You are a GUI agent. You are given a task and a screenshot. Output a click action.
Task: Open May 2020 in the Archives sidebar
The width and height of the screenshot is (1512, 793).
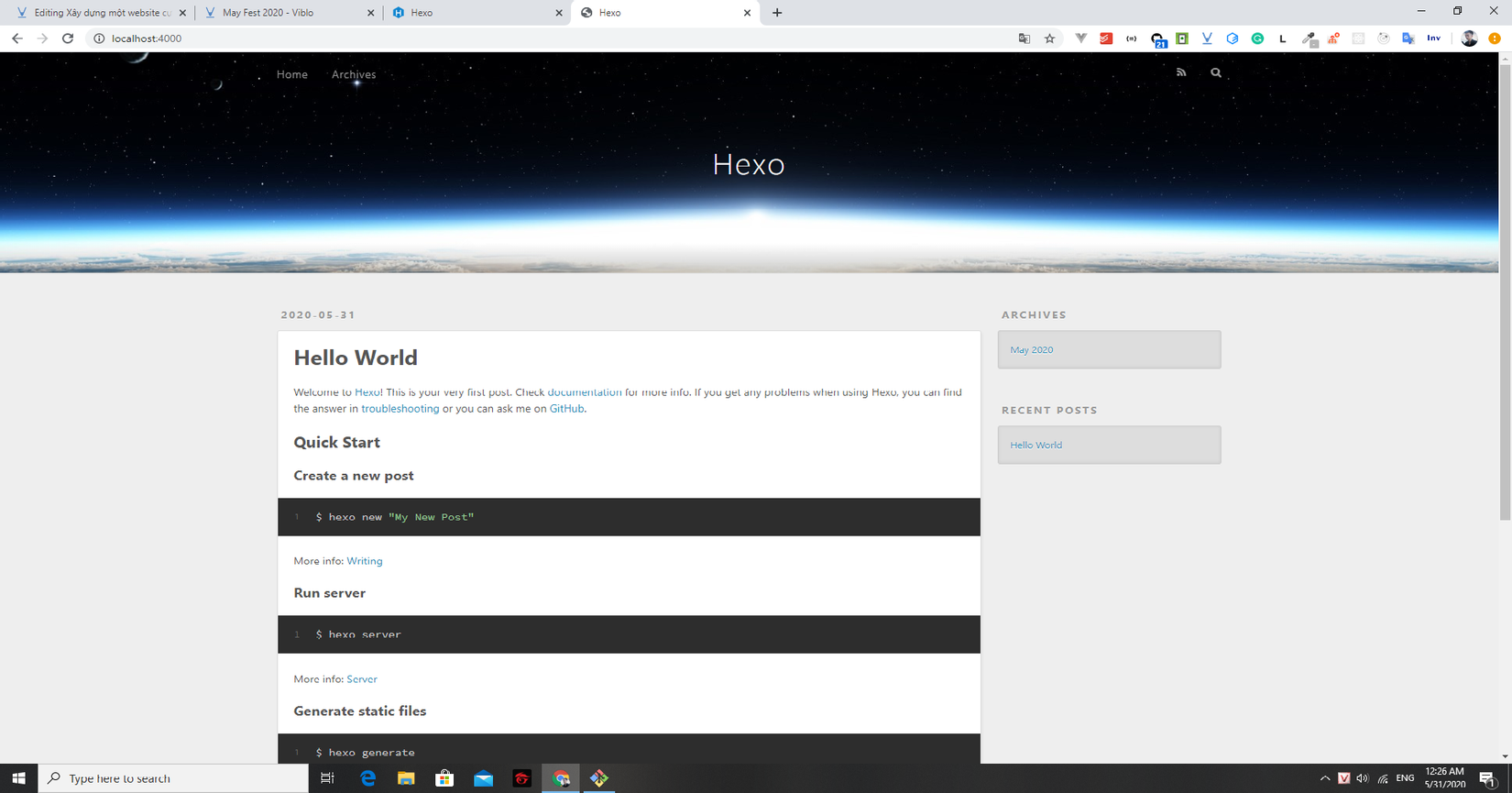(x=1032, y=349)
